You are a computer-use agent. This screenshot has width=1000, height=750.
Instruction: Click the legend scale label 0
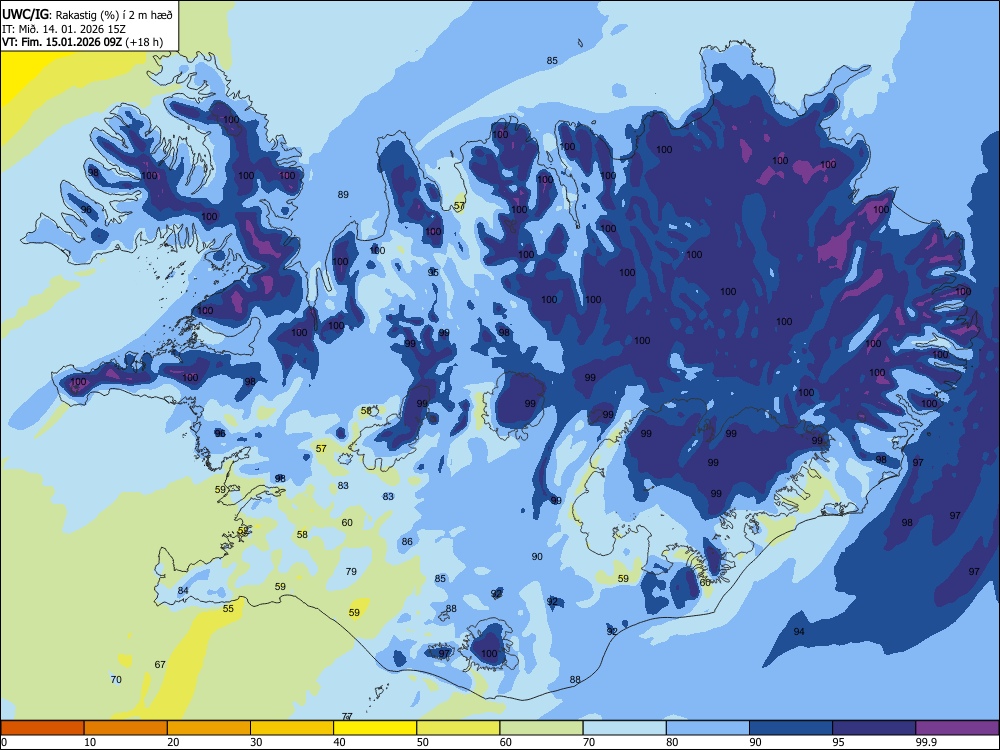pyautogui.click(x=4, y=742)
